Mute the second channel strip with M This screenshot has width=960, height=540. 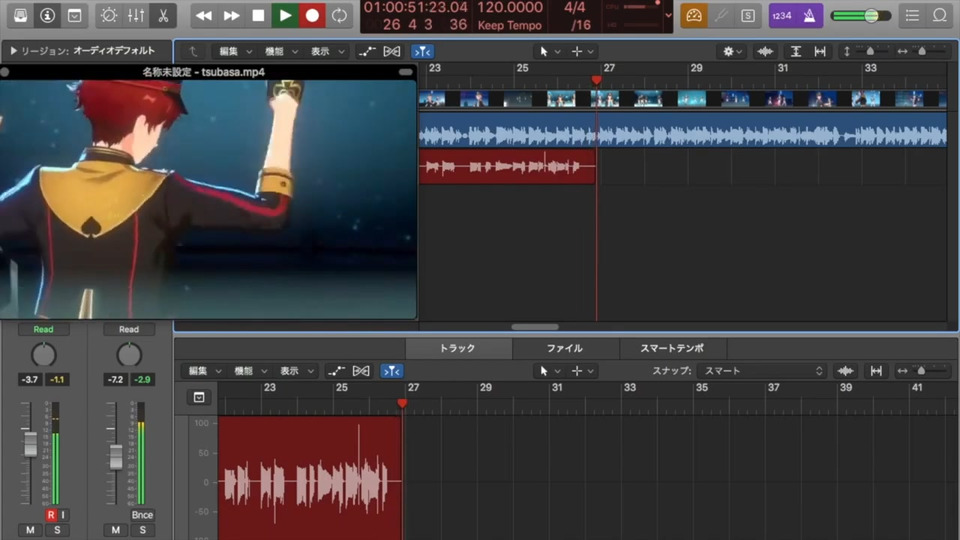coord(116,530)
